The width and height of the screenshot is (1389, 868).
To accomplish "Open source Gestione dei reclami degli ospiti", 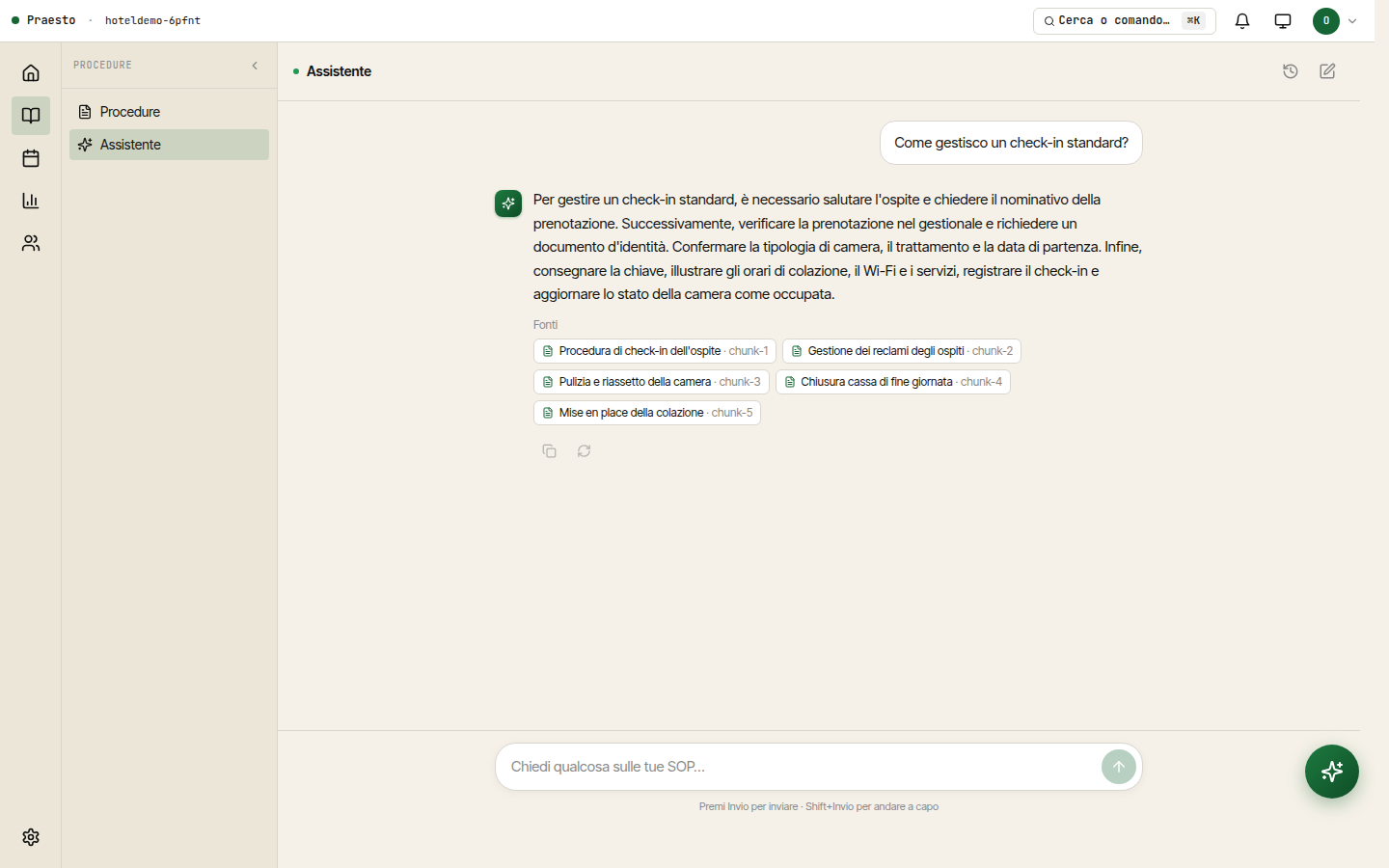I will (902, 351).
